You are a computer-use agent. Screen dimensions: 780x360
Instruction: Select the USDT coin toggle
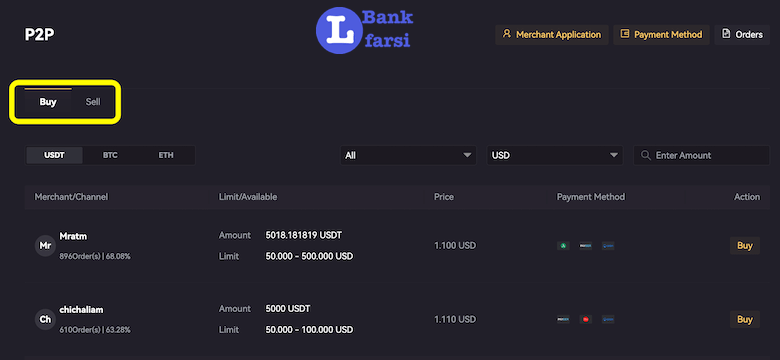[x=54, y=155]
